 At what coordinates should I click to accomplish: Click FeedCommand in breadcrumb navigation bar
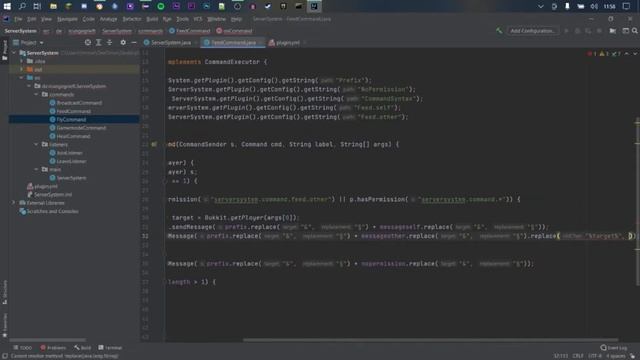pyautogui.click(x=189, y=31)
